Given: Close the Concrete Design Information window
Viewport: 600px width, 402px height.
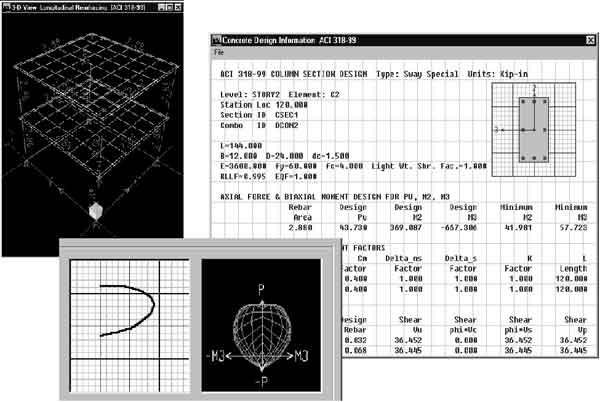Looking at the screenshot, I should (x=590, y=40).
